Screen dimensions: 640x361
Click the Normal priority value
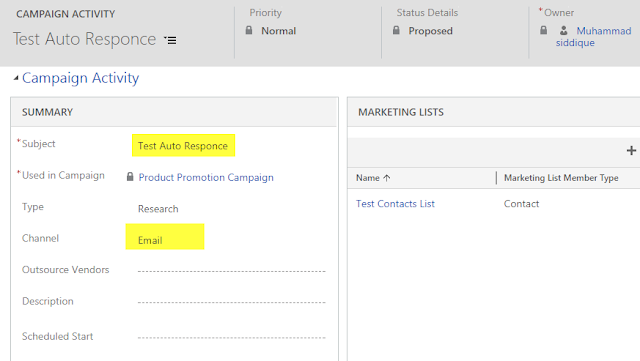point(278,31)
